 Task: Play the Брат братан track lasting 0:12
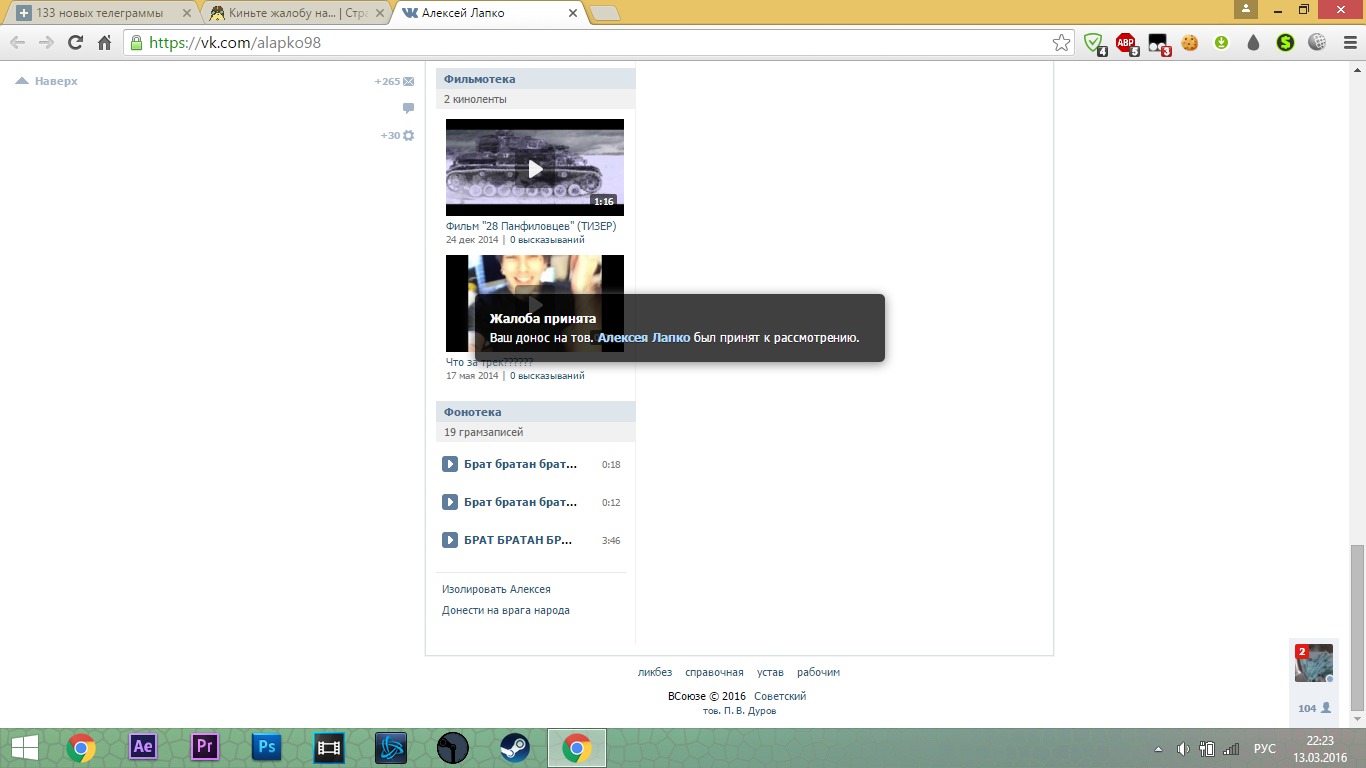450,502
